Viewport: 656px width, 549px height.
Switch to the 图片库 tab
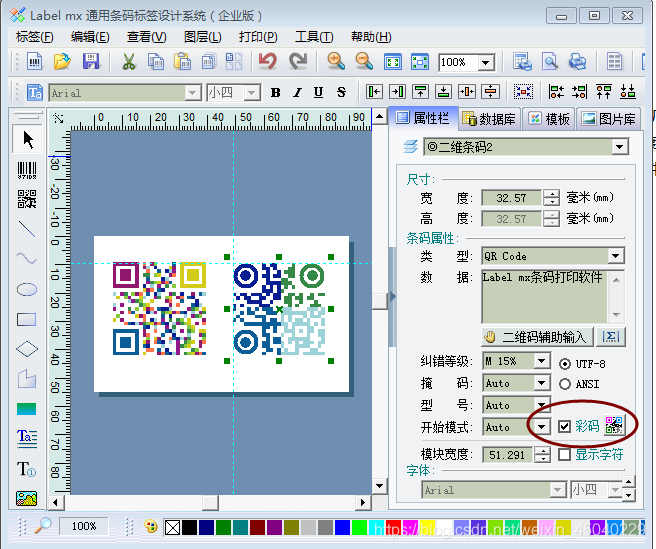click(x=609, y=119)
